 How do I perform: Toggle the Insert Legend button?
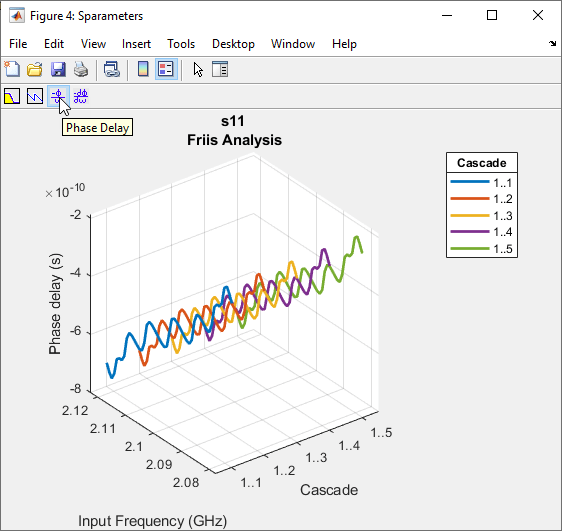pos(166,69)
